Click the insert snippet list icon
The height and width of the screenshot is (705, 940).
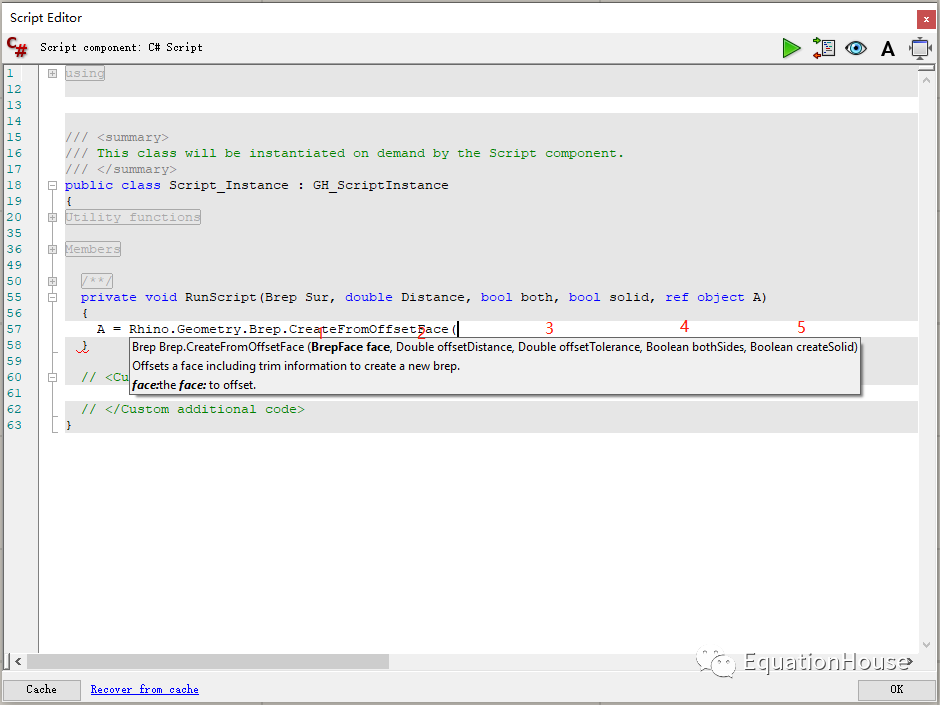pyautogui.click(x=824, y=48)
